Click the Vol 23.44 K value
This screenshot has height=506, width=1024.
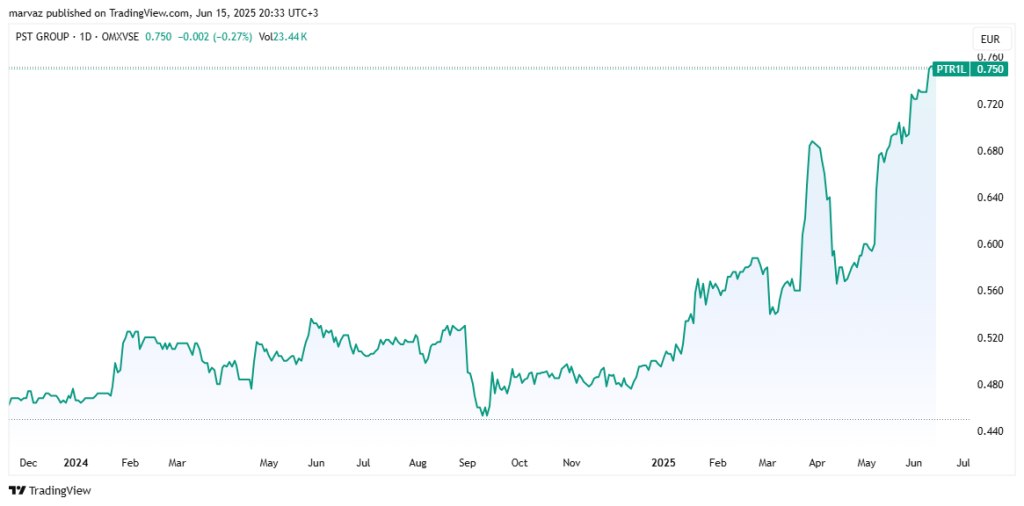point(283,37)
